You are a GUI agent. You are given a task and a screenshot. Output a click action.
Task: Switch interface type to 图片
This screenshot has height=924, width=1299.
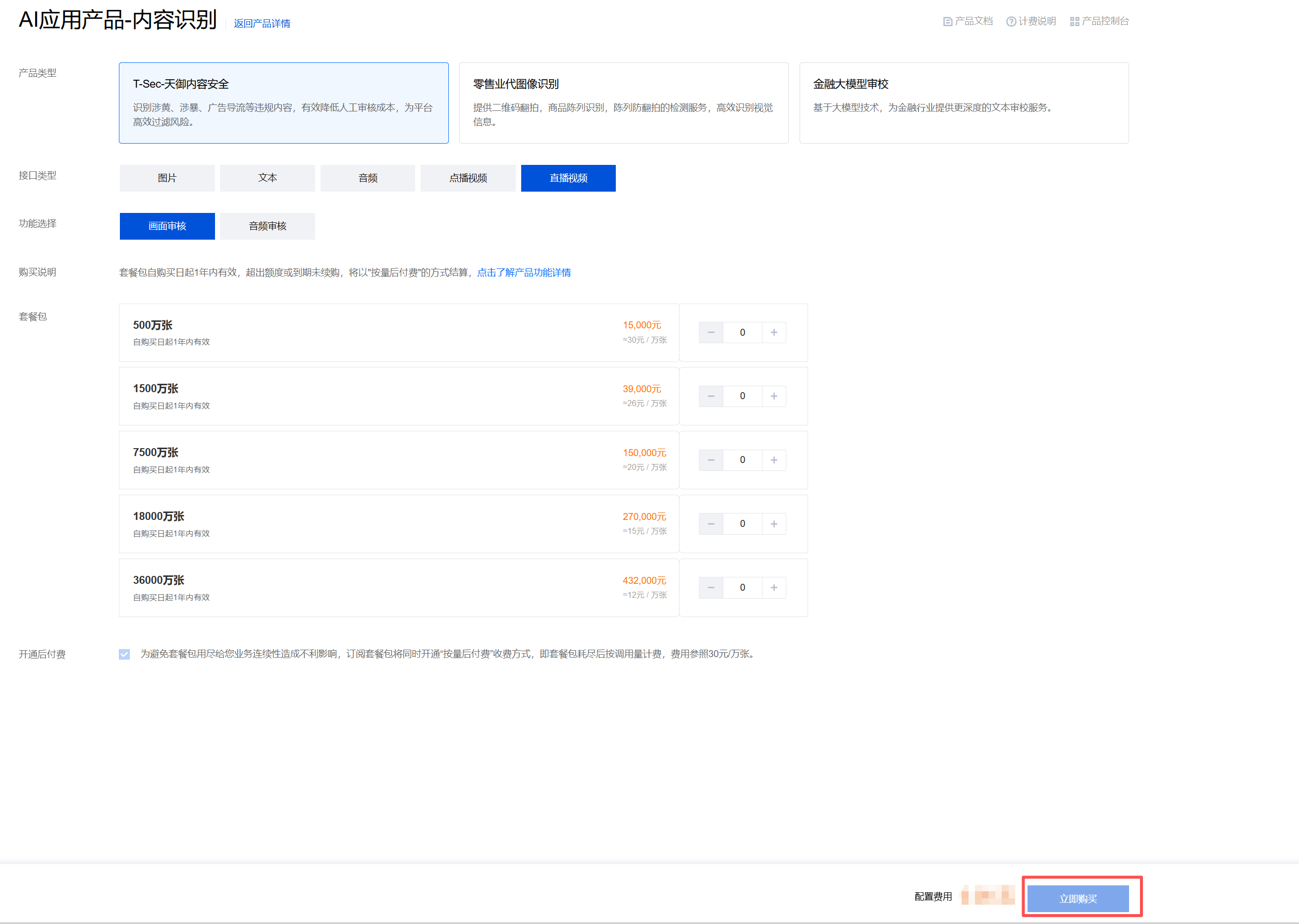tap(167, 178)
